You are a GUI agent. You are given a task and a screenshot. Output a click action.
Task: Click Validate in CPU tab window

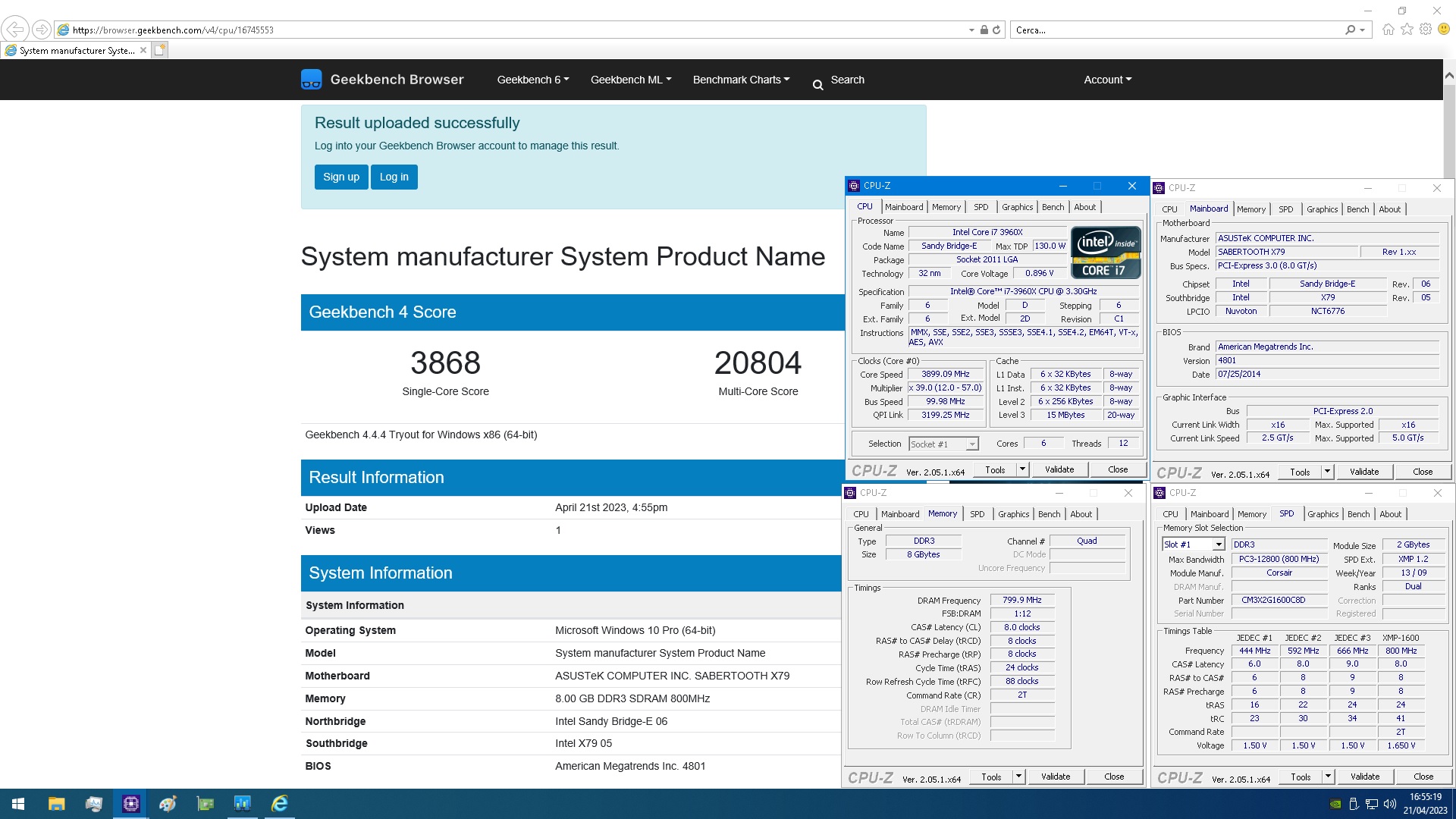pos(1059,469)
